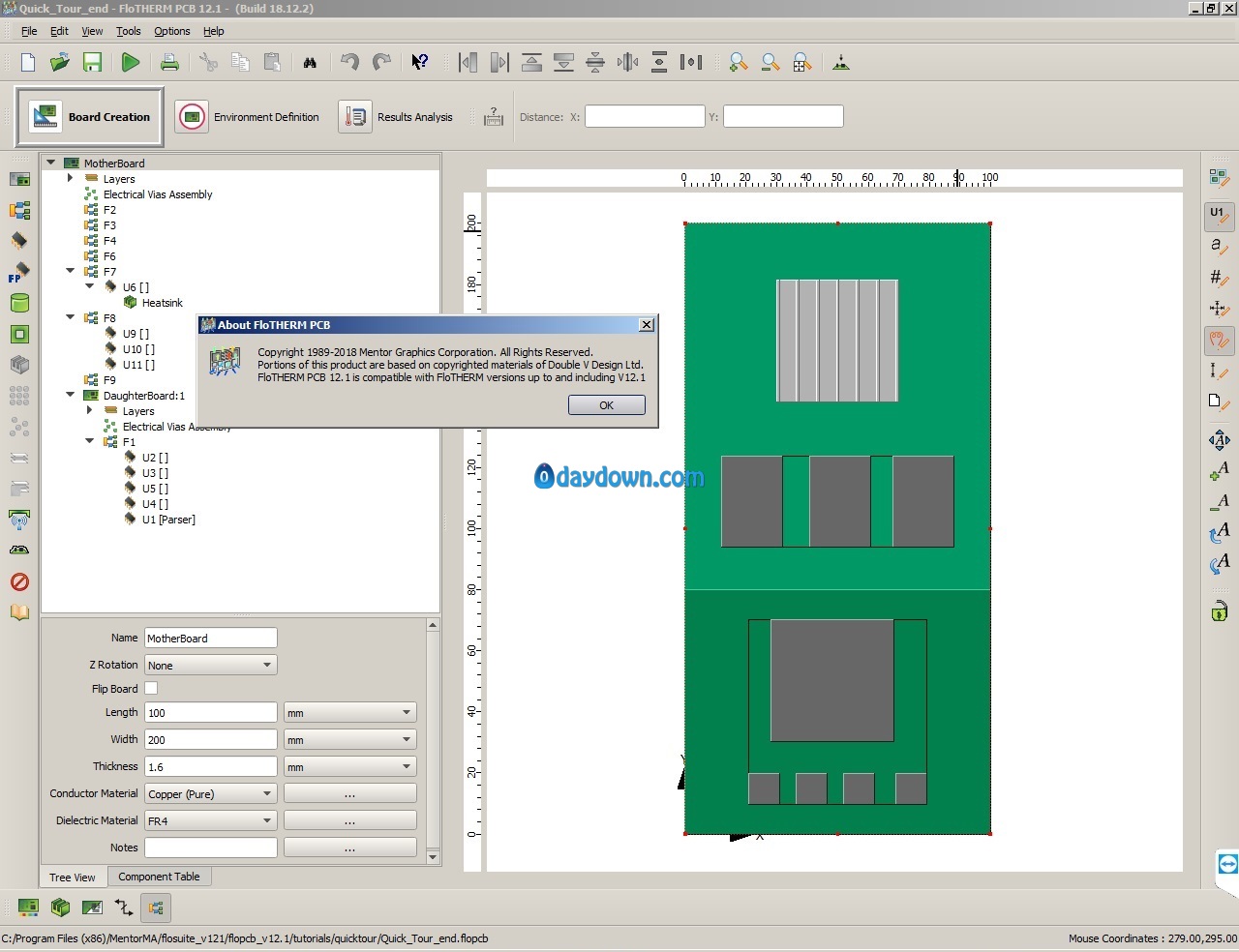Click the measure distance ruler icon
Image resolution: width=1239 pixels, height=952 pixels.
point(493,117)
